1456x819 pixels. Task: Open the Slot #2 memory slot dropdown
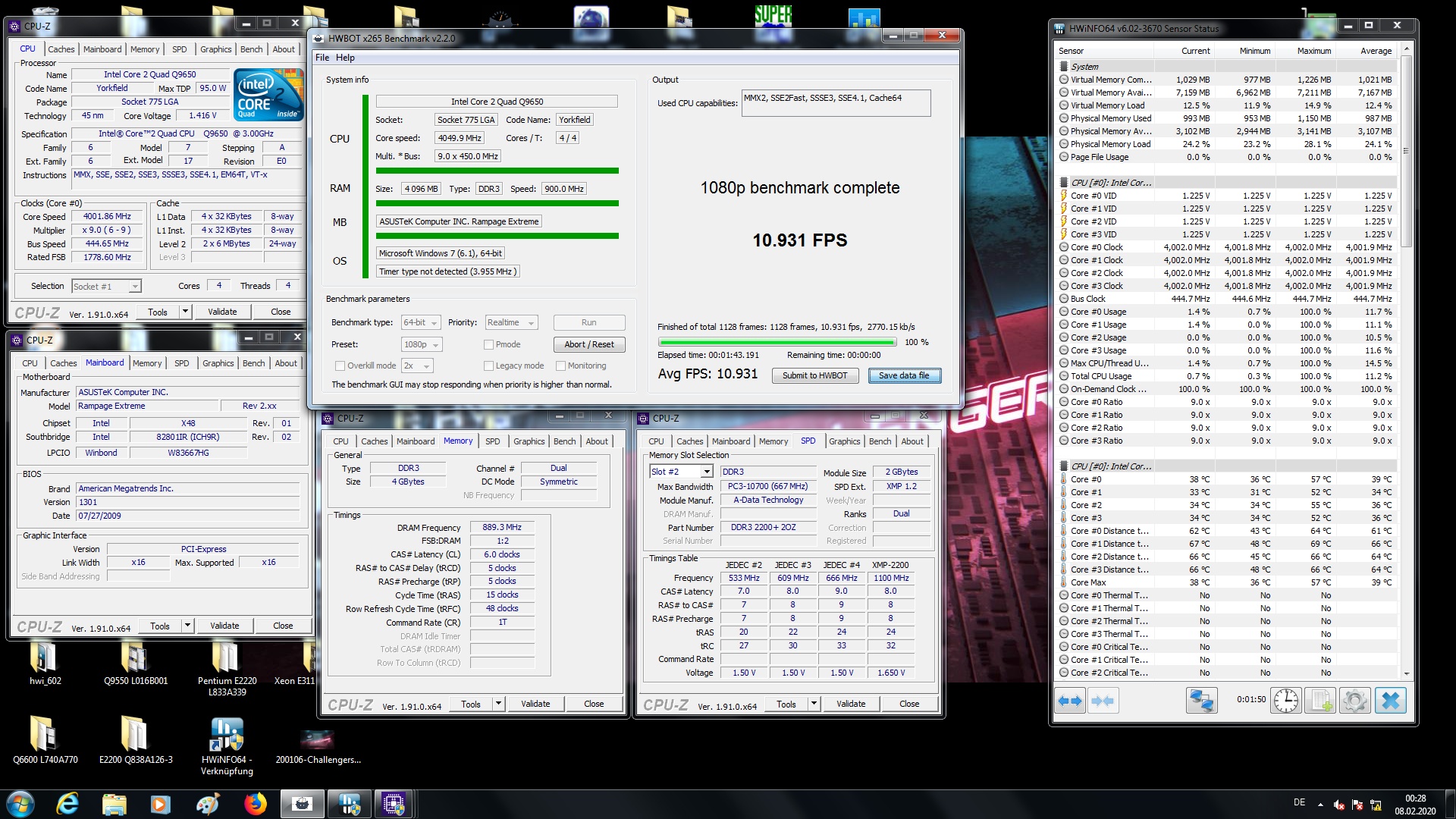[x=681, y=472]
